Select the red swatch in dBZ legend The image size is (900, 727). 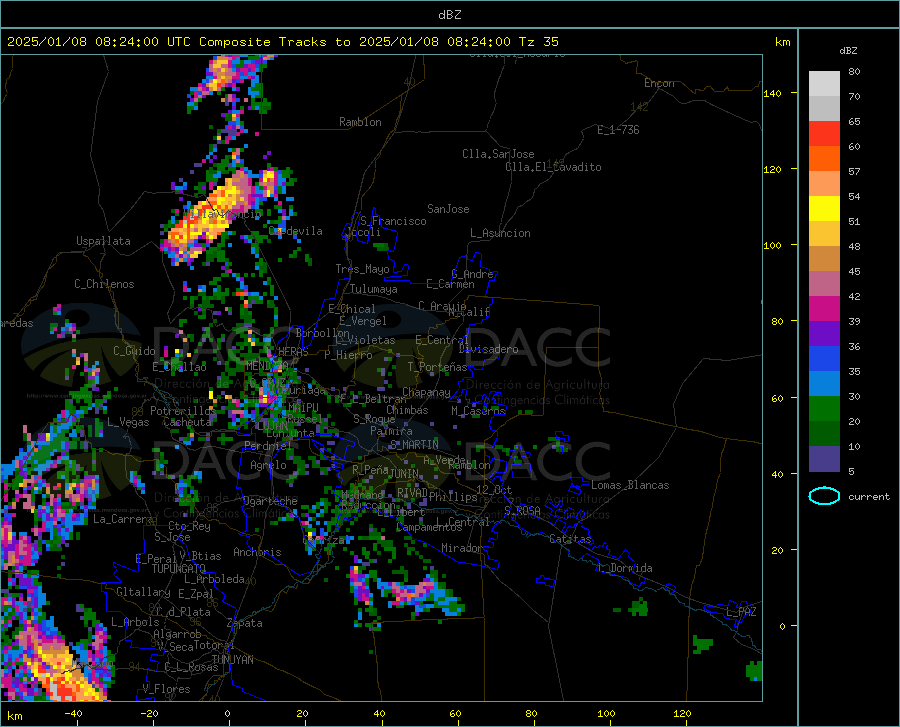coord(824,134)
